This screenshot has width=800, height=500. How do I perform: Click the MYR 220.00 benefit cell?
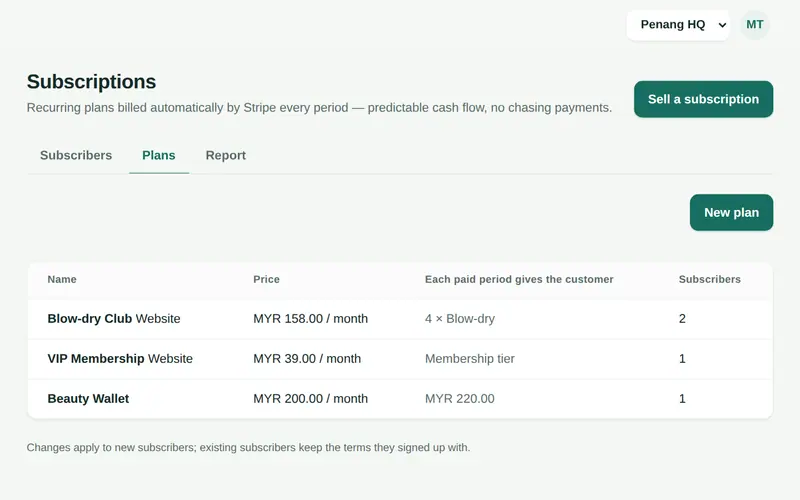[459, 398]
